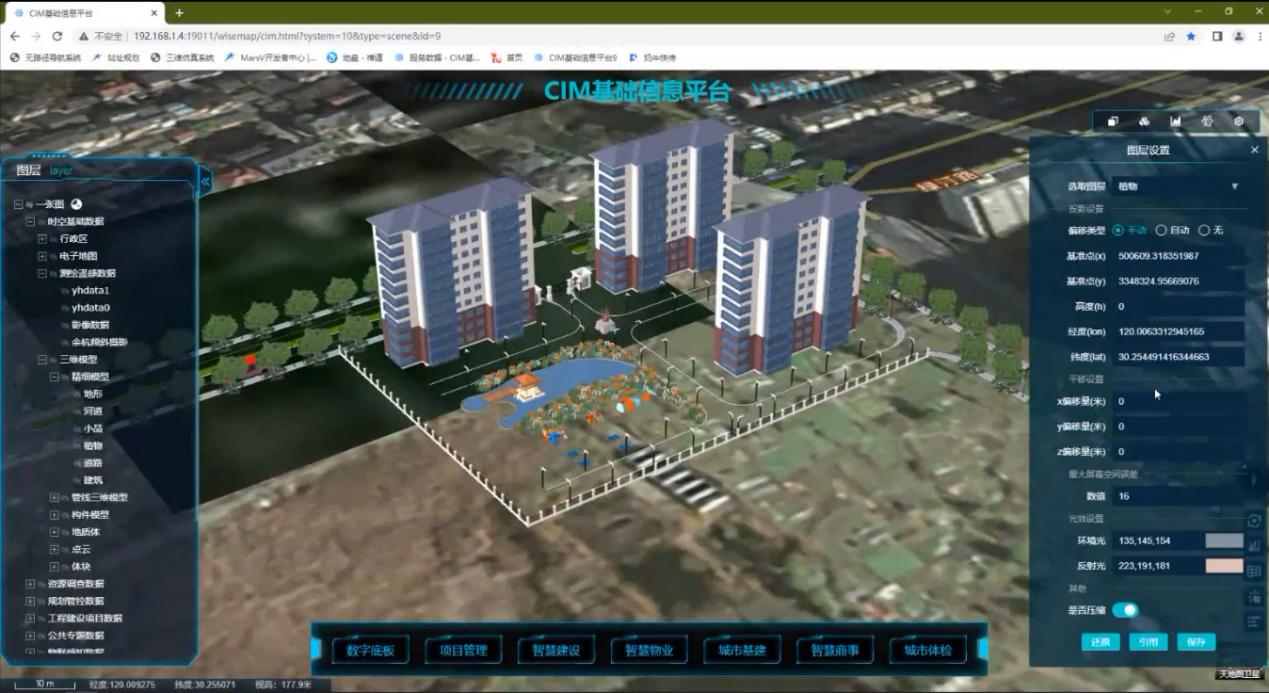Click the grid table icon on right sidebar
1269x693 pixels.
coord(1254,571)
